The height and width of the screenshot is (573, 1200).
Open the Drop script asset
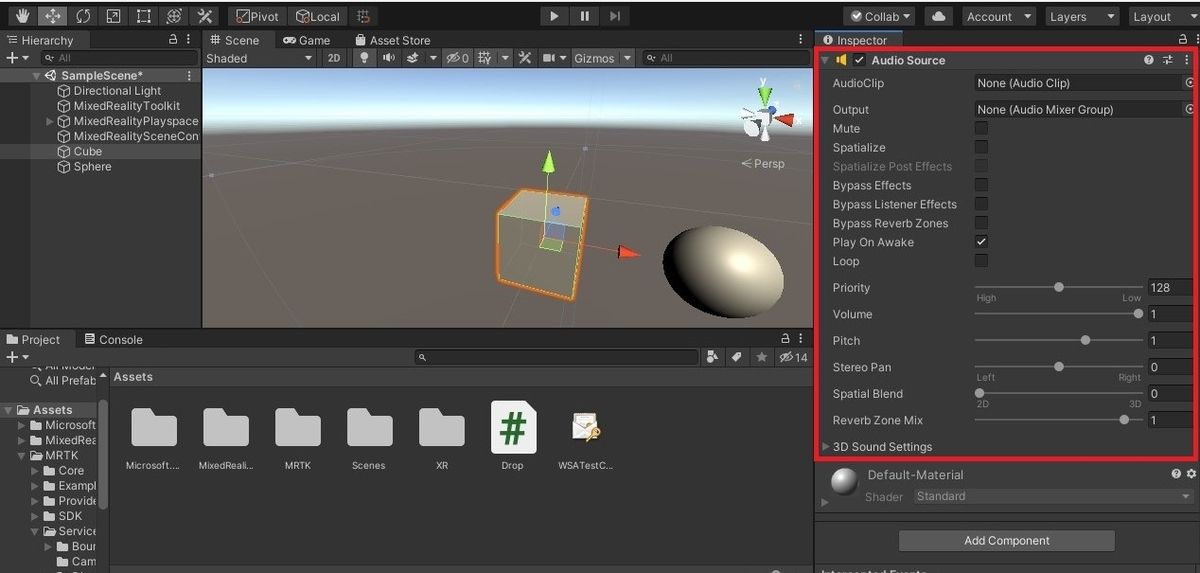tap(513, 436)
